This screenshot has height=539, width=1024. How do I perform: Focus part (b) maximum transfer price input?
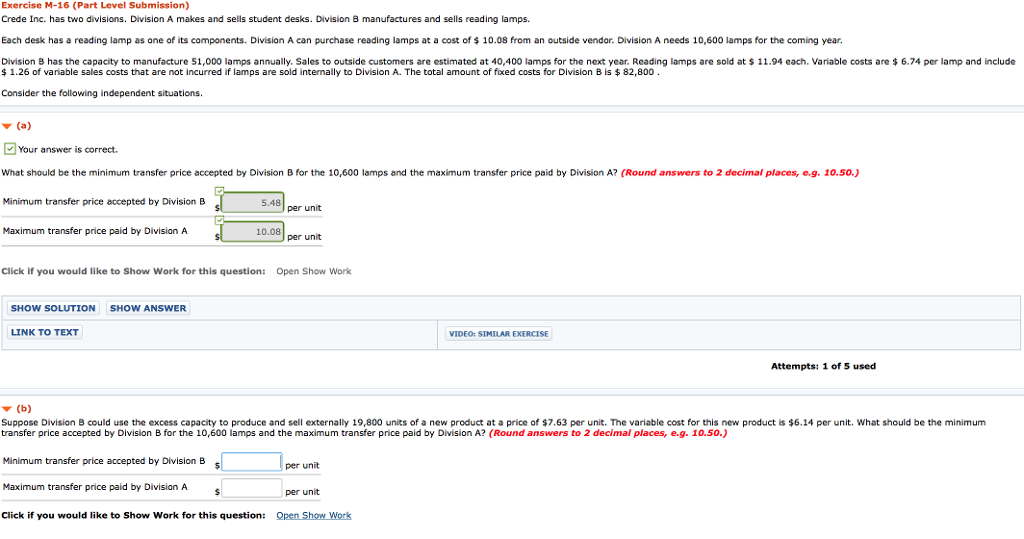click(251, 488)
